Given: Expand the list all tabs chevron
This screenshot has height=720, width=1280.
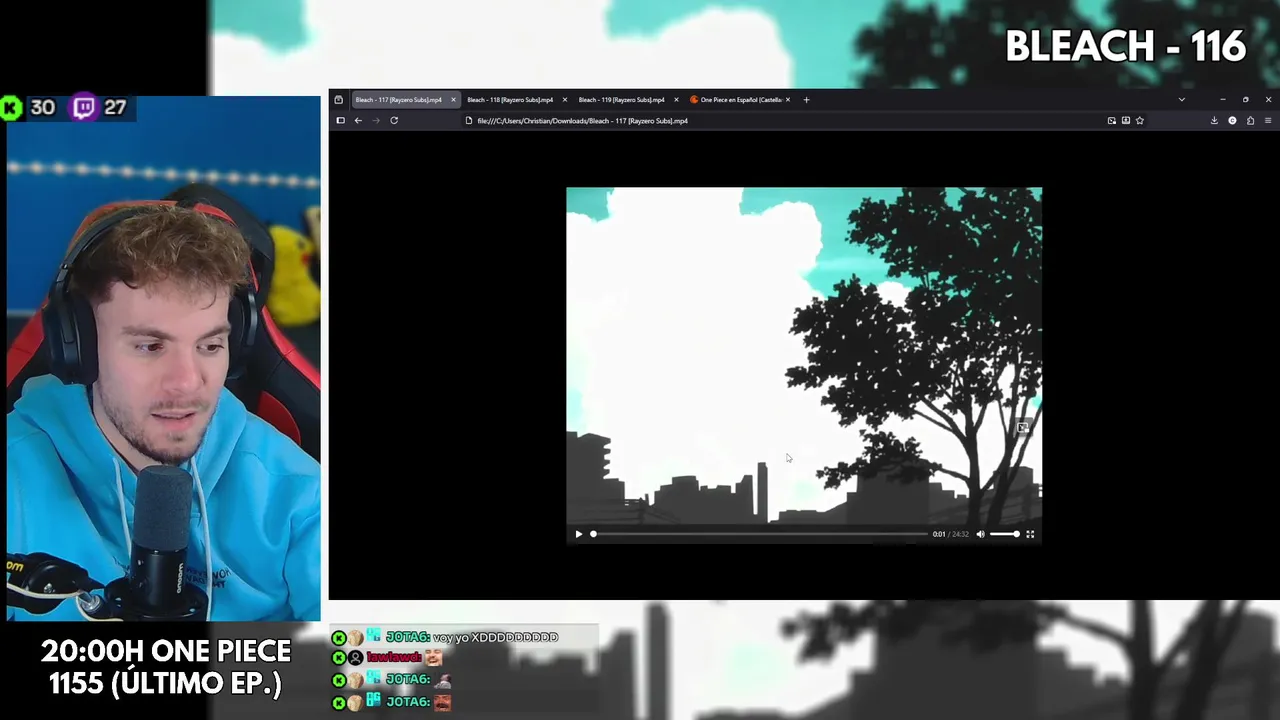Looking at the screenshot, I should tap(1181, 100).
